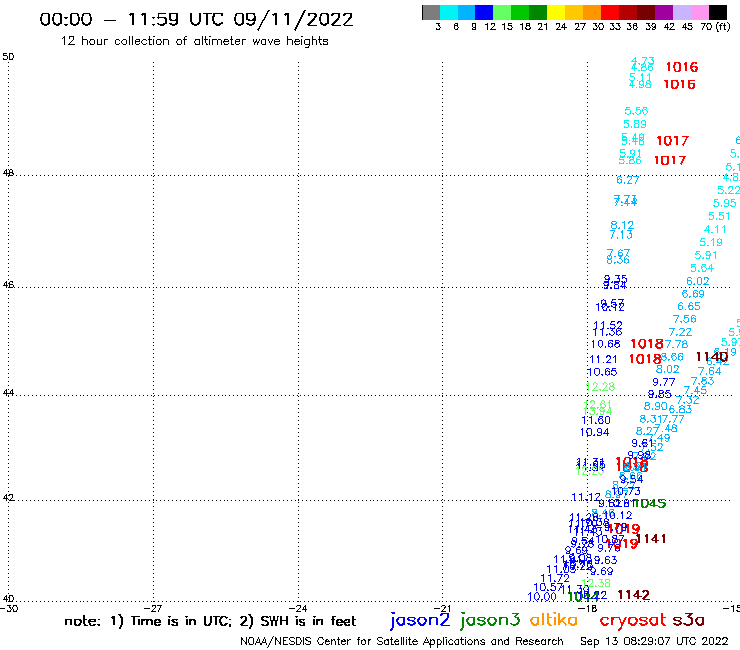Screen dimensions: 740x650
Task: Click the longitude axis label '-21'
Action: coord(442,608)
